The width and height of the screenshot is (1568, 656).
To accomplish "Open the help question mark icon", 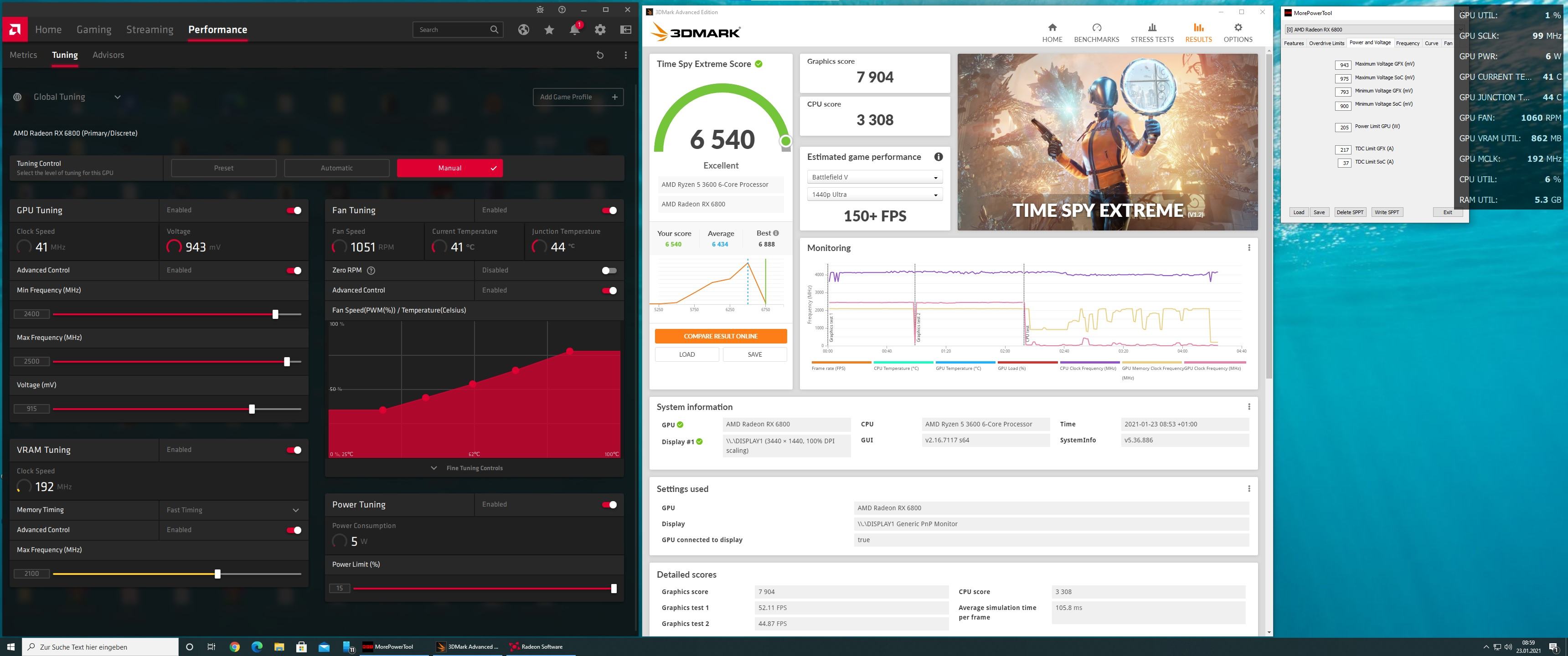I will [x=562, y=10].
